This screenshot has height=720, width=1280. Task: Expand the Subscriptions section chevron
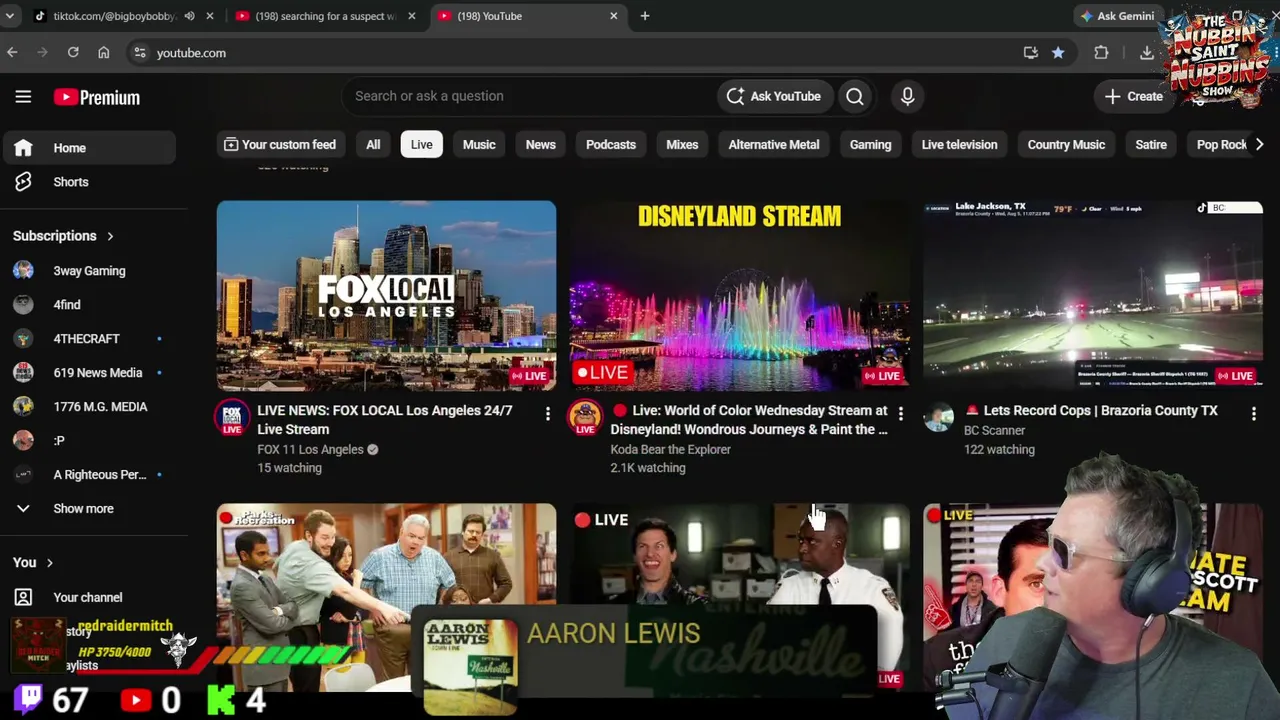pyautogui.click(x=110, y=236)
